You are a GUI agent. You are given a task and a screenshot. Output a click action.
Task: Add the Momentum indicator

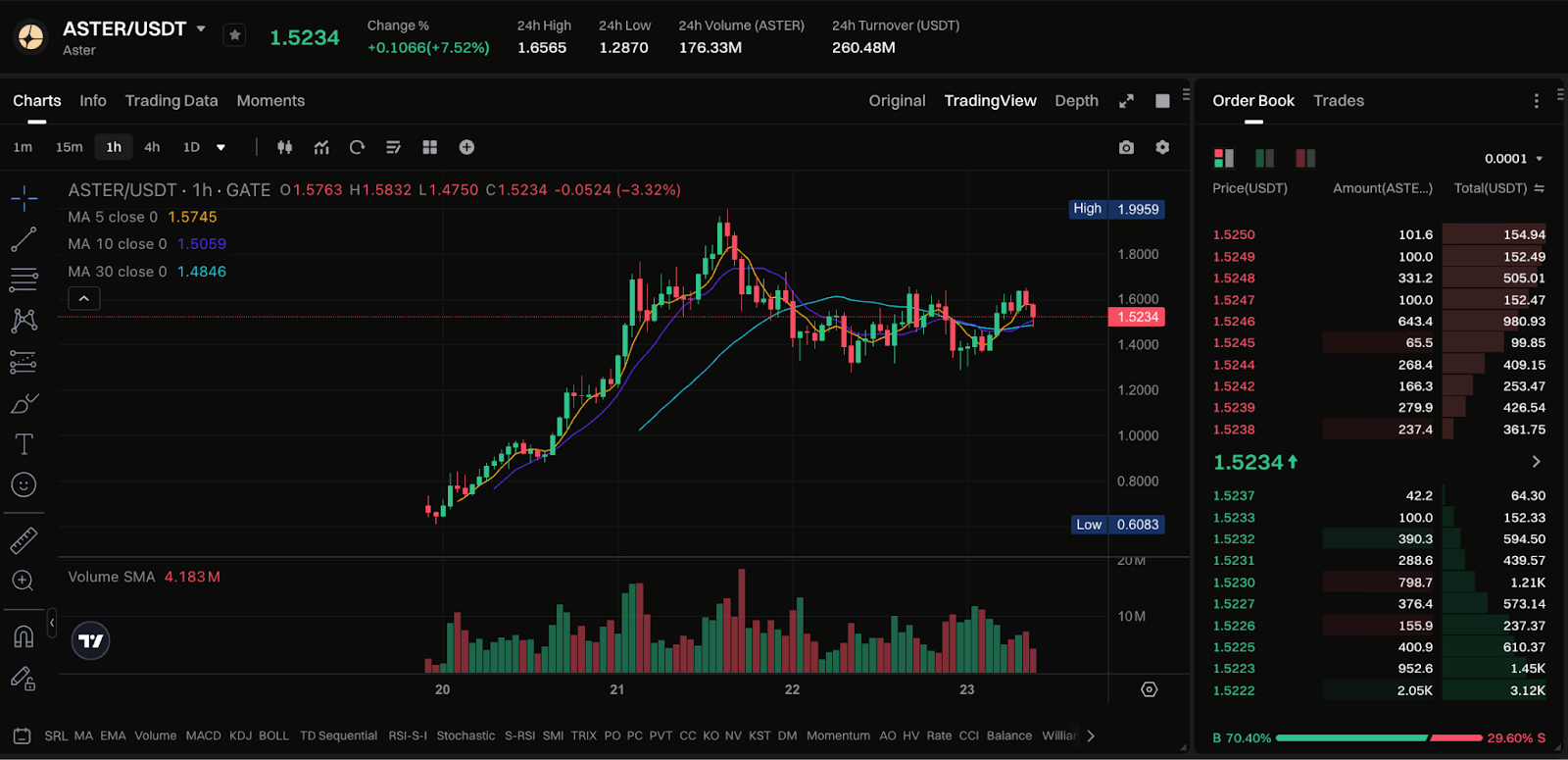[x=838, y=735]
